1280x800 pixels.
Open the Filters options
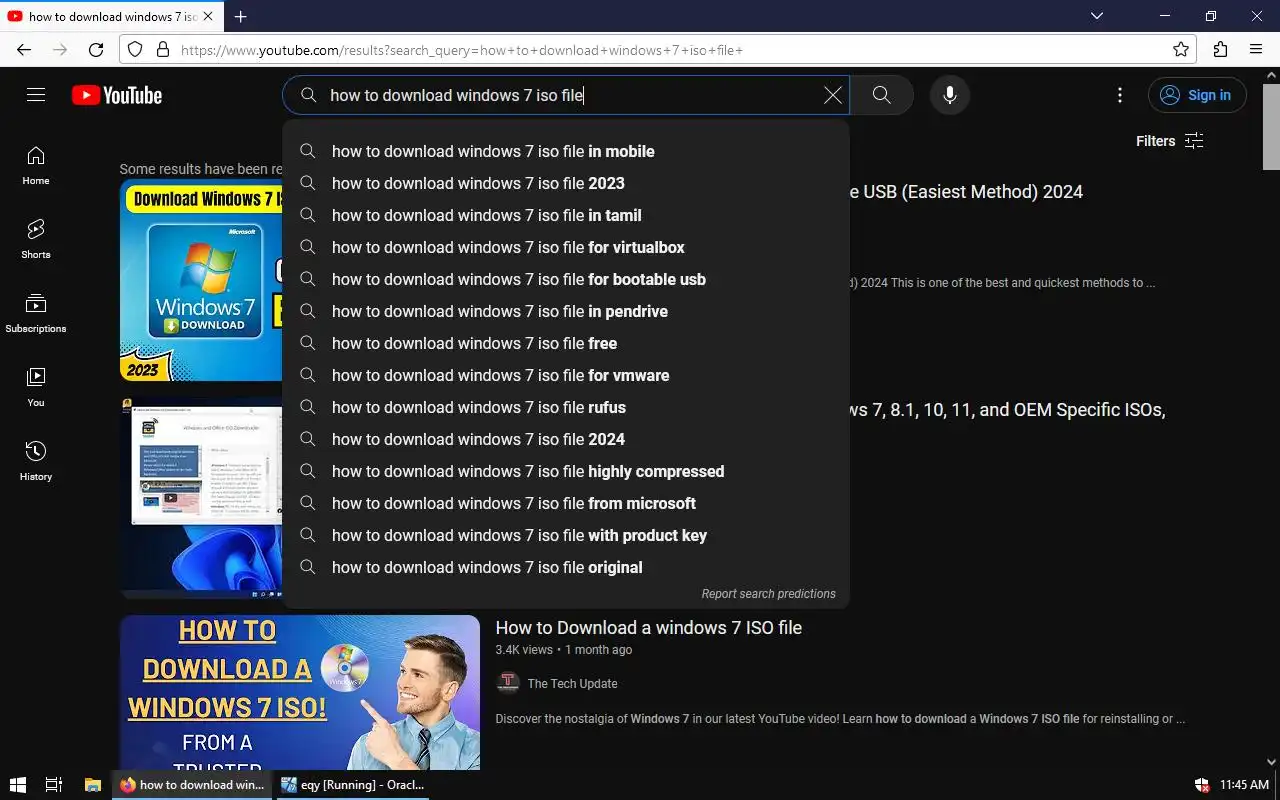(1169, 141)
